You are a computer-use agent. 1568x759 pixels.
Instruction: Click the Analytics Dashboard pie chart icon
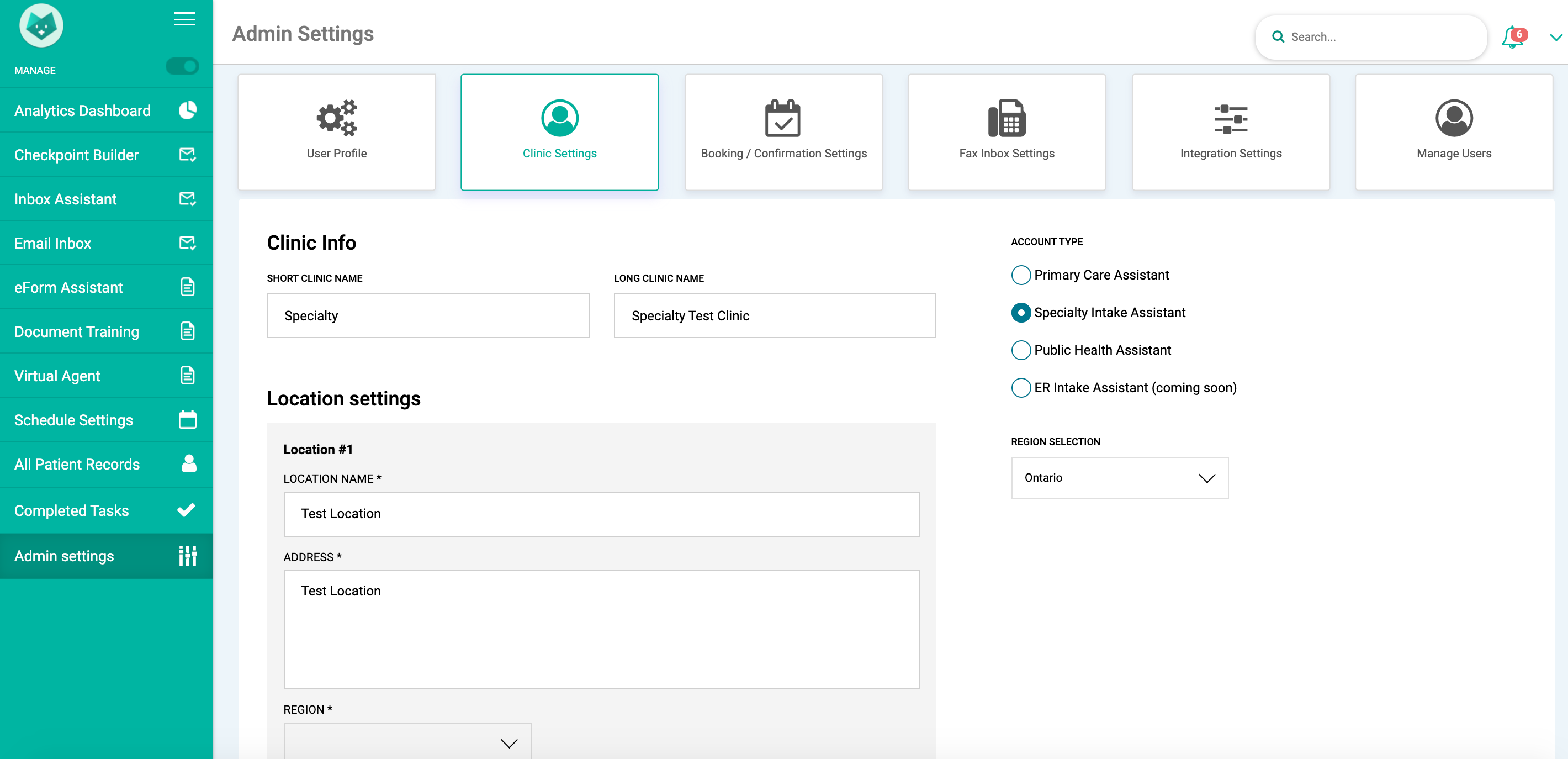click(x=188, y=110)
